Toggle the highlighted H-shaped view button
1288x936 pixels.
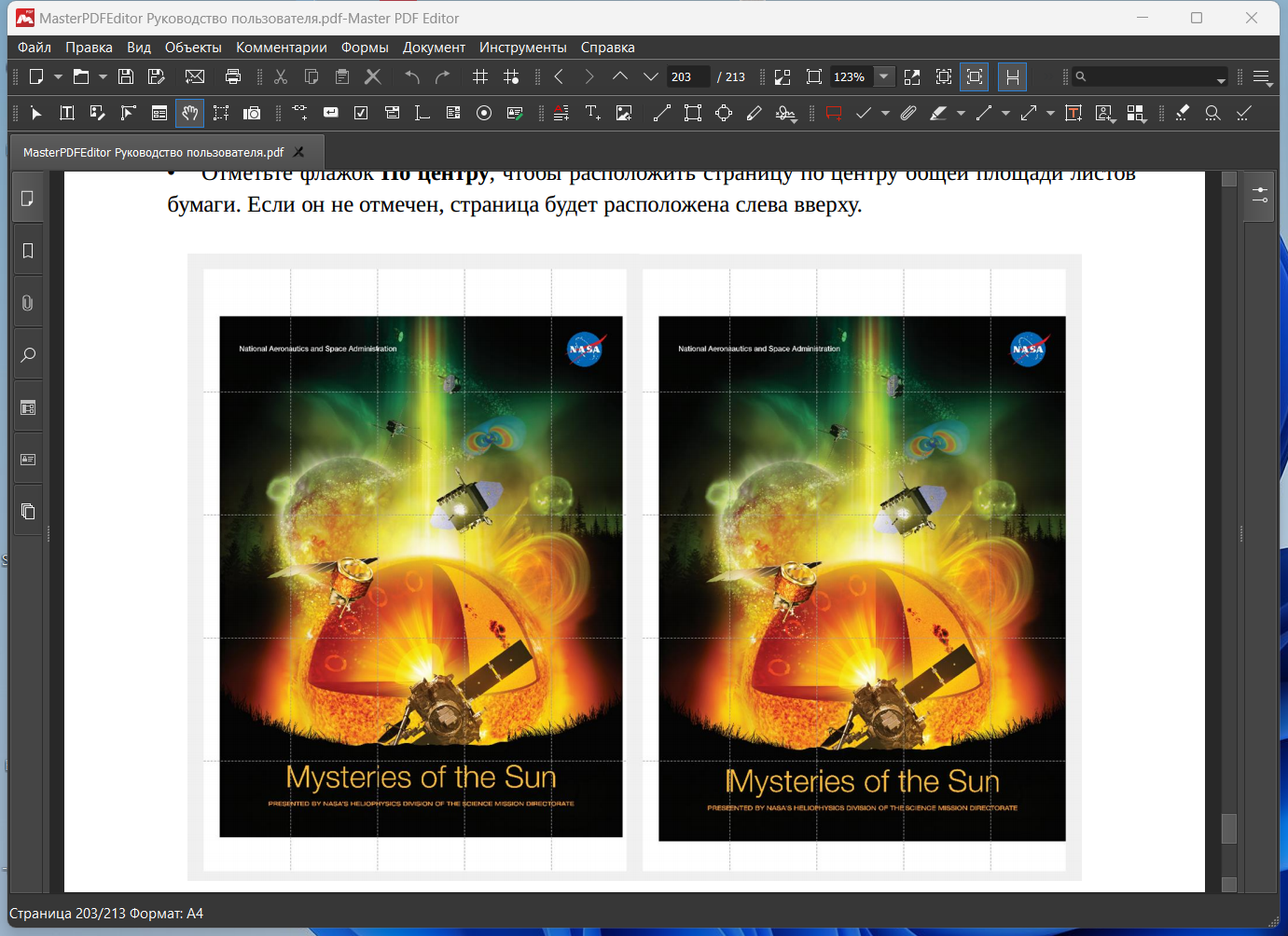coord(1012,76)
